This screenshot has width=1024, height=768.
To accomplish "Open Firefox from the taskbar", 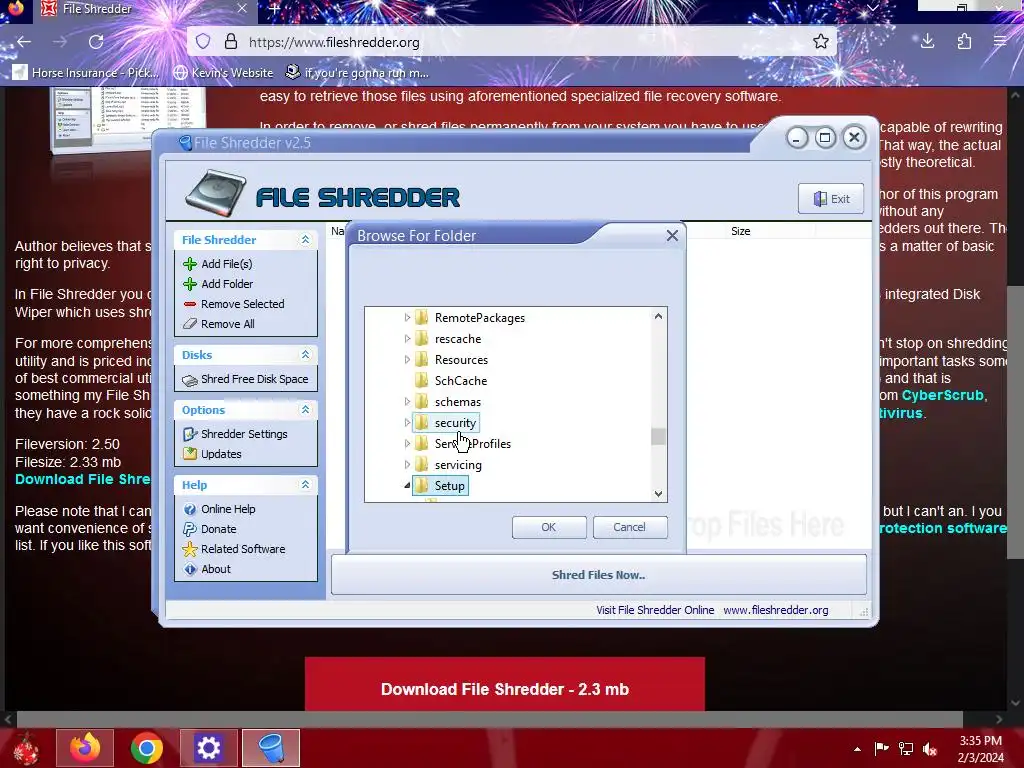I will (85, 748).
